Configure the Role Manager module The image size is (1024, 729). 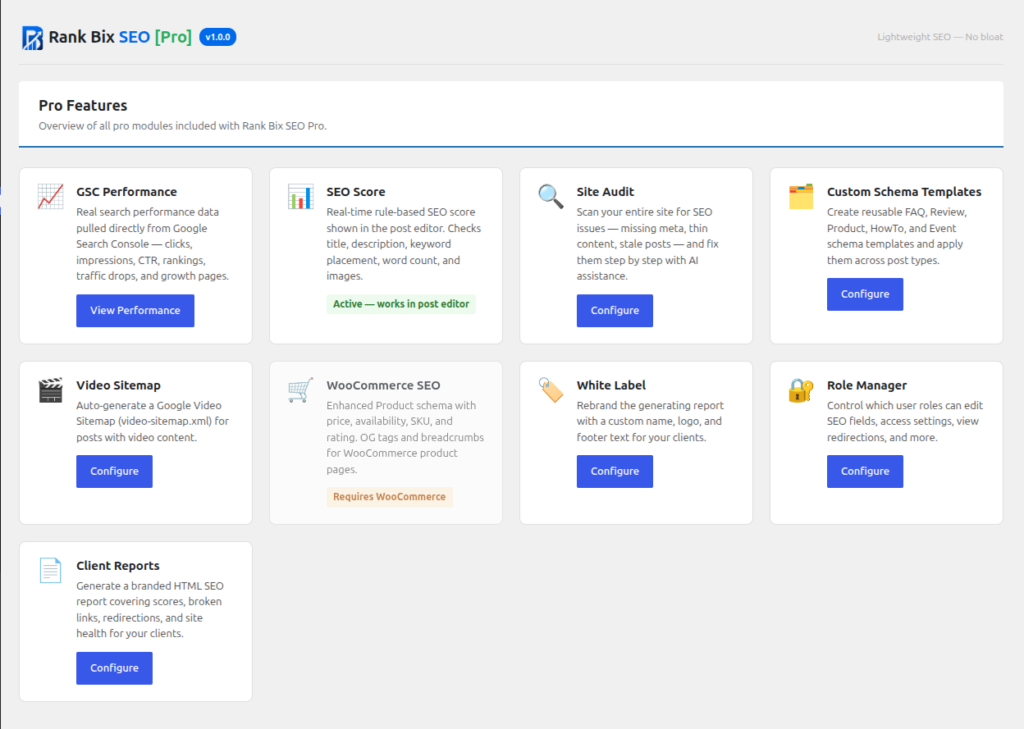click(865, 471)
